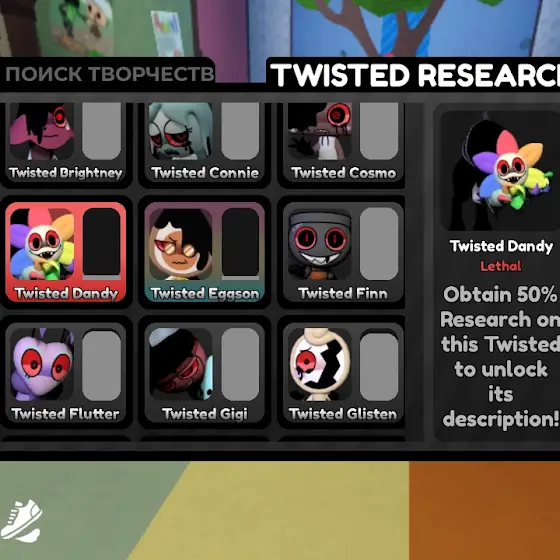Click the Twisted Eggson name label

(205, 294)
